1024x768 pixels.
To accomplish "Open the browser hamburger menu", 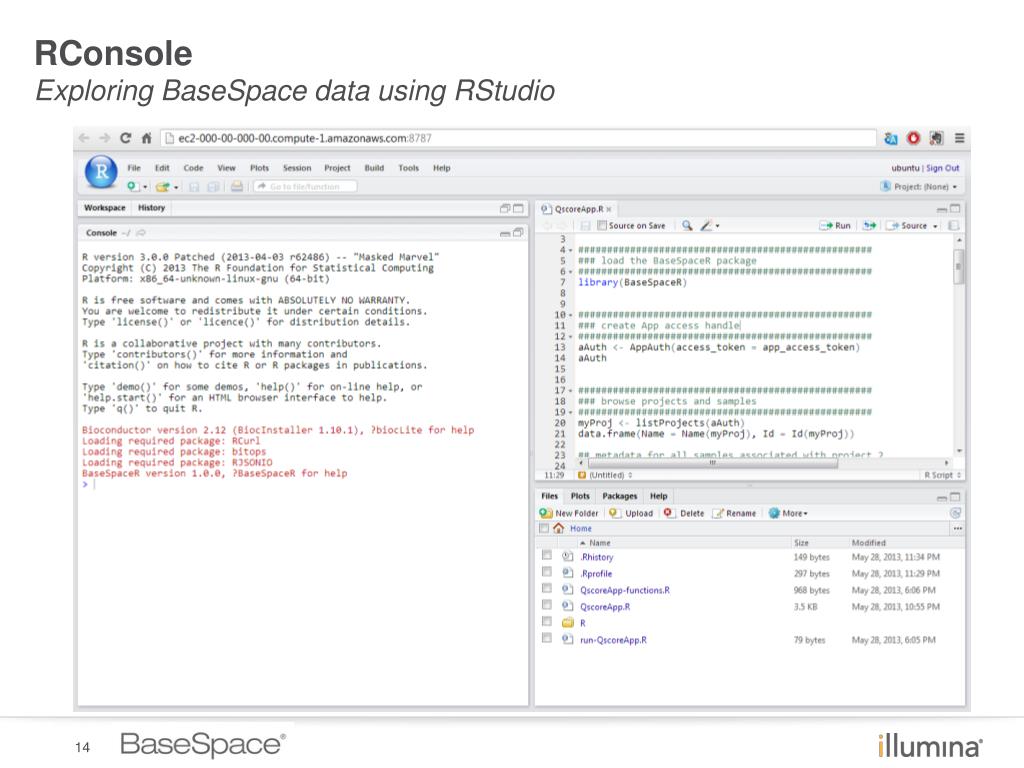I will (x=959, y=138).
